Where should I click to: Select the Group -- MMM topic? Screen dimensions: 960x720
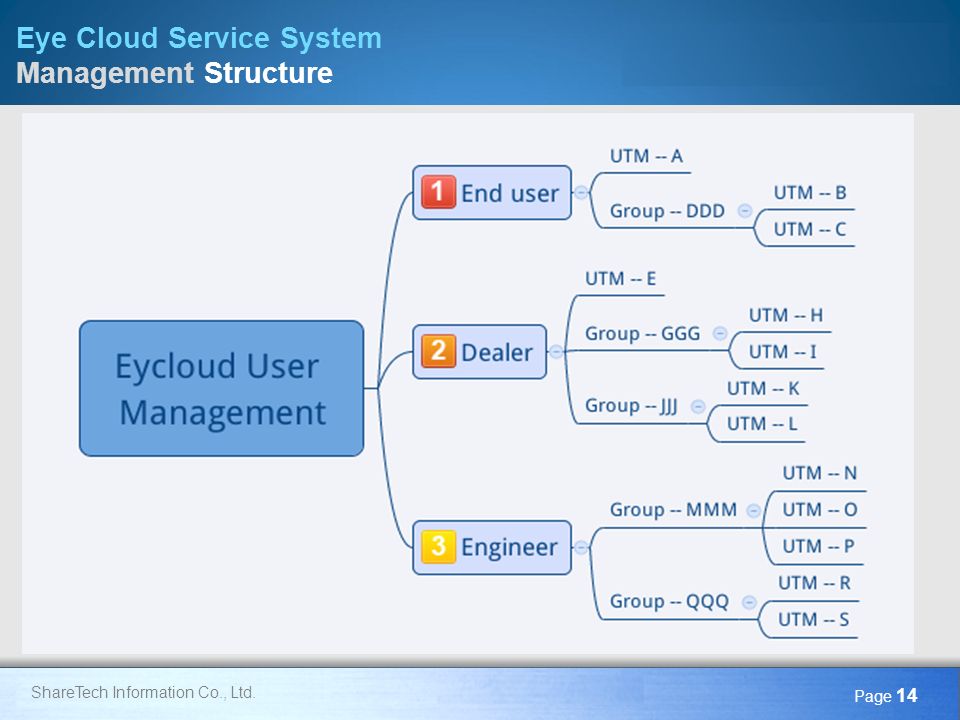[673, 510]
